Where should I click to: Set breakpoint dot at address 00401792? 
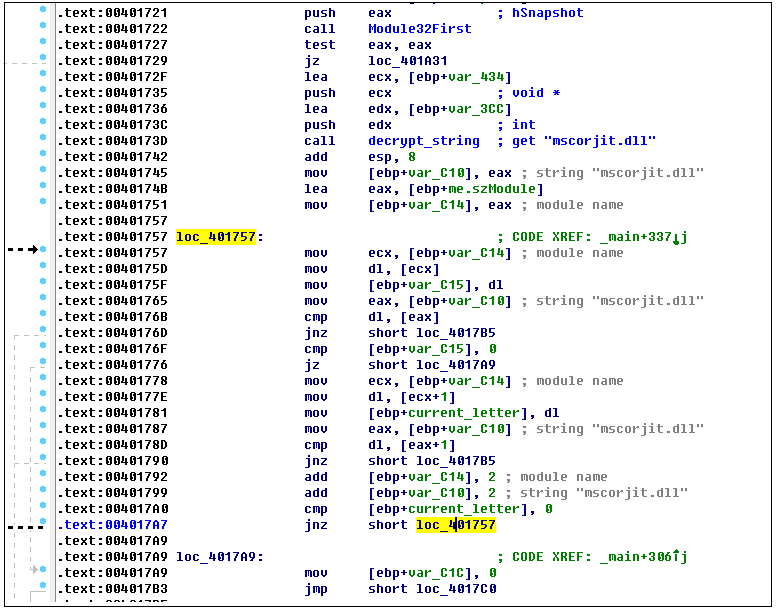(43, 477)
